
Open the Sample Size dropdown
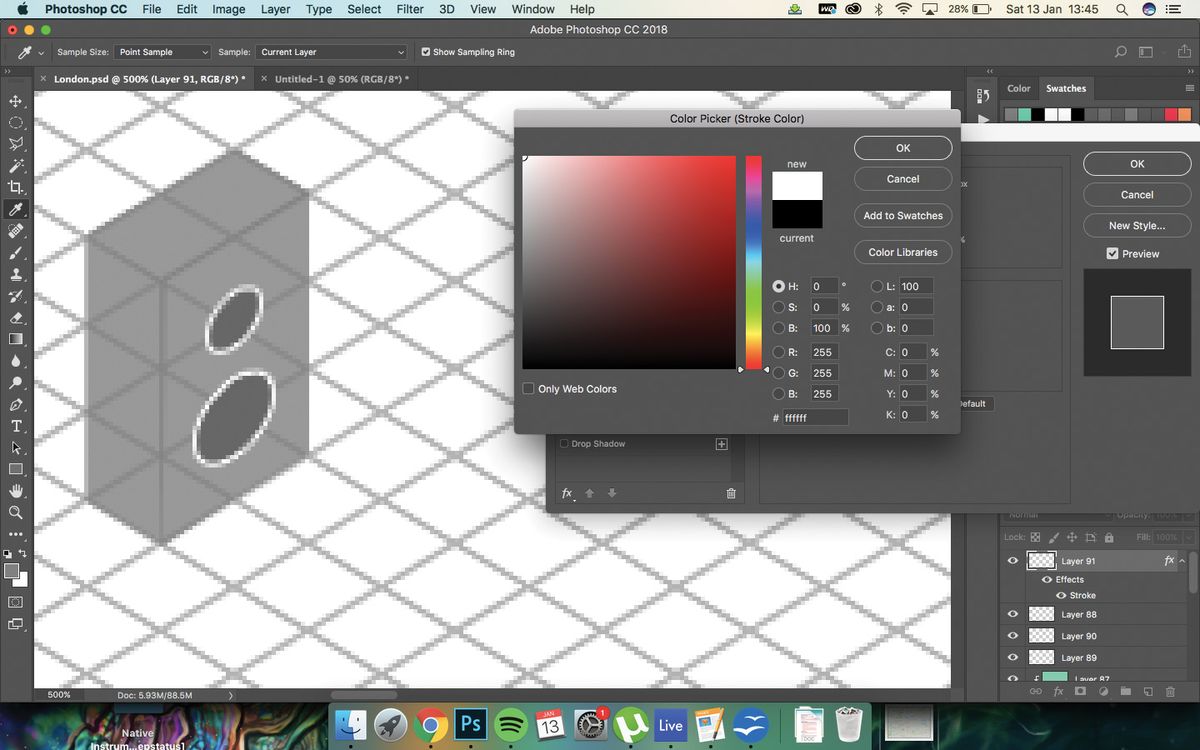click(161, 52)
